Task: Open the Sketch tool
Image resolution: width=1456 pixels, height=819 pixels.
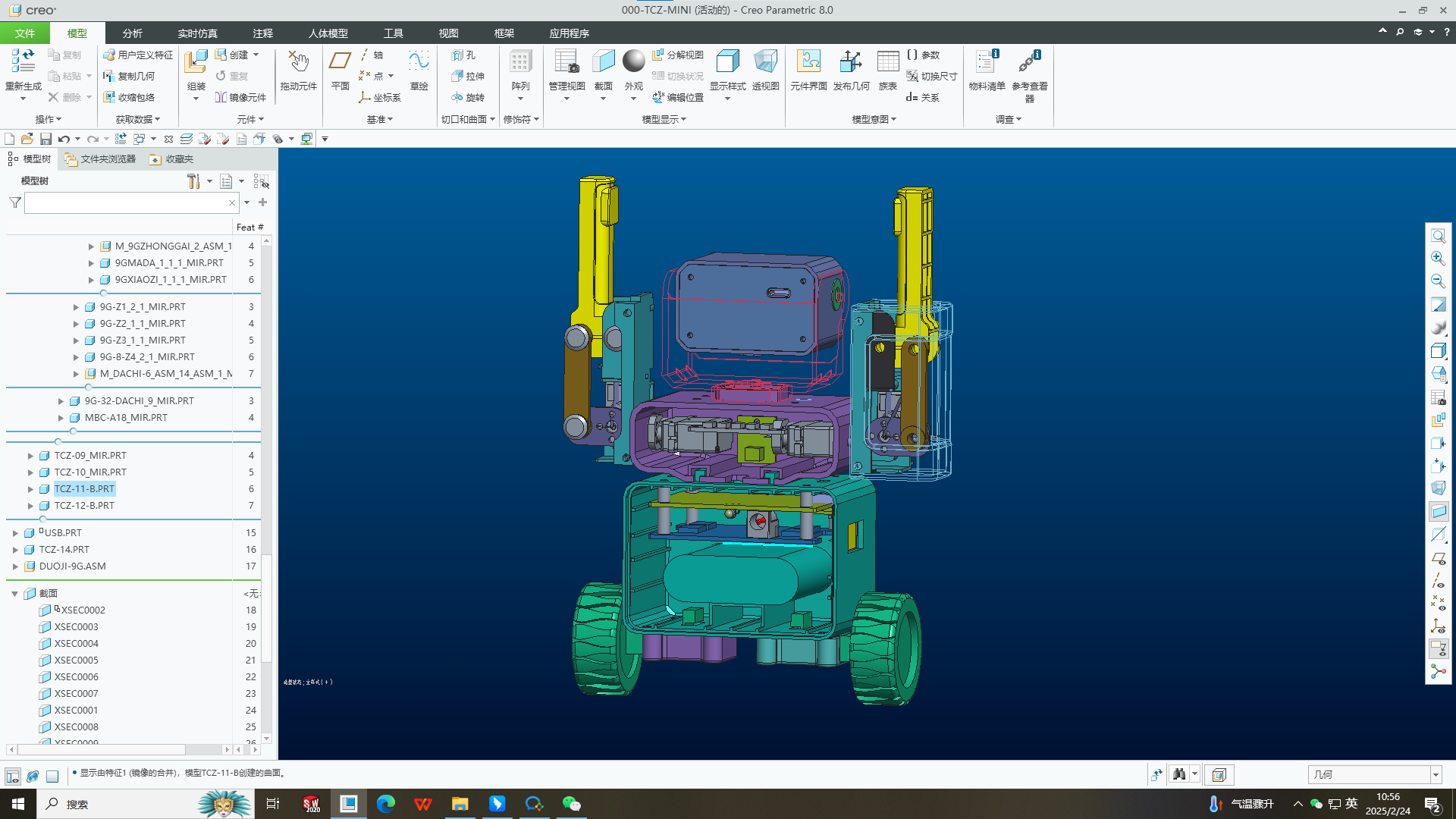Action: 419,62
